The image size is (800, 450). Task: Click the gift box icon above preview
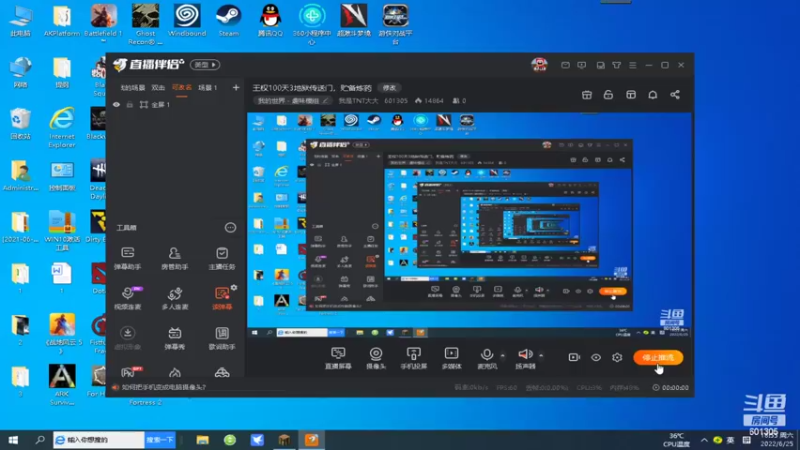[x=587, y=95]
